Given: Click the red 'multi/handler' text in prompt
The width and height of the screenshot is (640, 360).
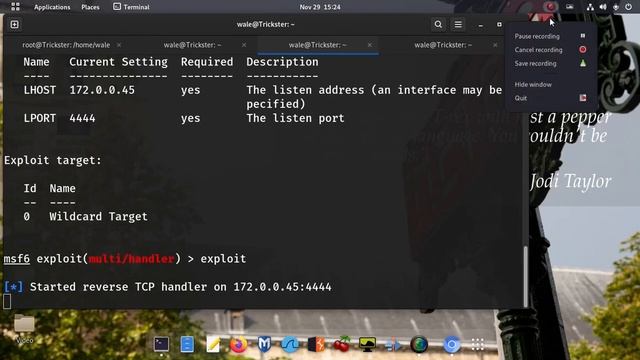Looking at the screenshot, I should pyautogui.click(x=131, y=259).
